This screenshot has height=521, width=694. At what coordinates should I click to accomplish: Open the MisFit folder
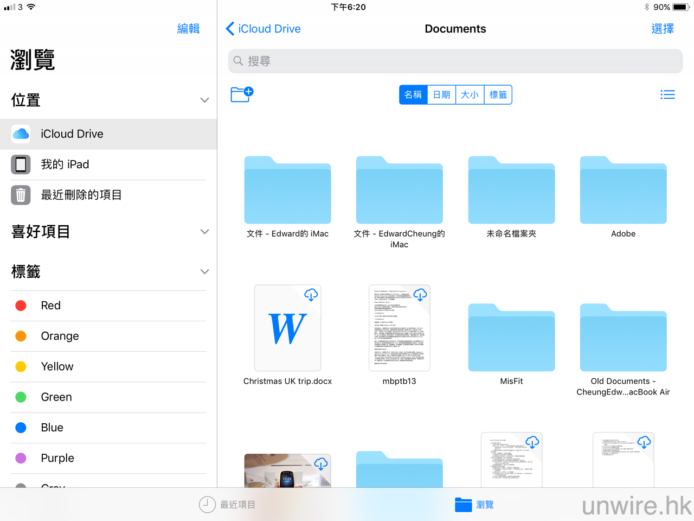click(511, 337)
